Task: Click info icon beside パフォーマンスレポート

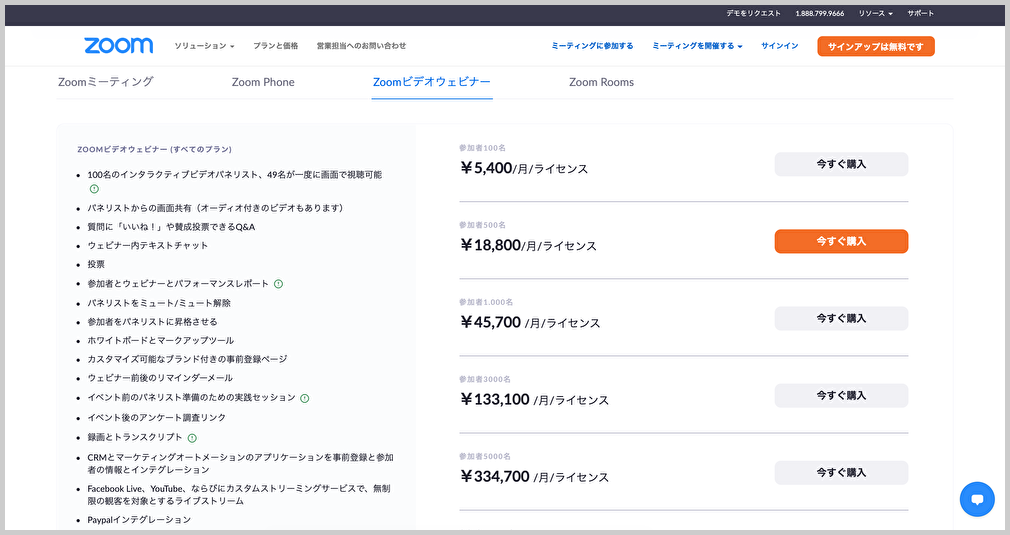Action: [278, 283]
